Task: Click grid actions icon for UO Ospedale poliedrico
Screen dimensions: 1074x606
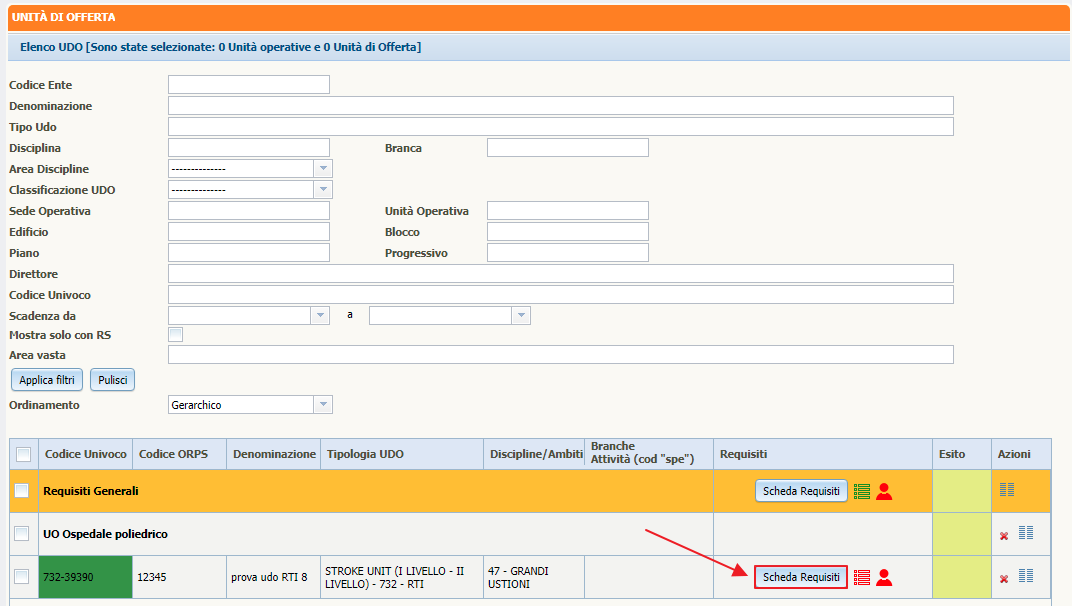Action: coord(1025,533)
